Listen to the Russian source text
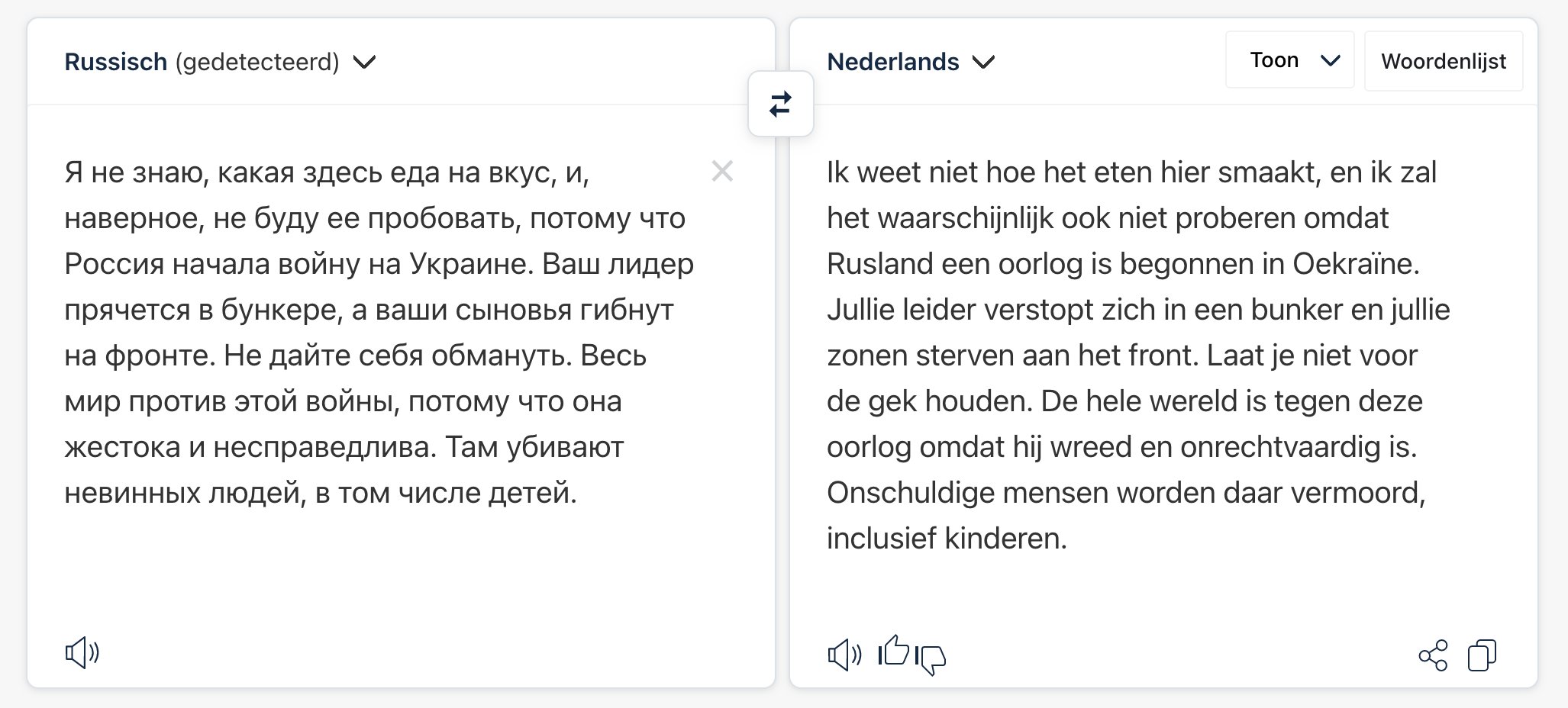The width and height of the screenshot is (1568, 708). pos(82,653)
